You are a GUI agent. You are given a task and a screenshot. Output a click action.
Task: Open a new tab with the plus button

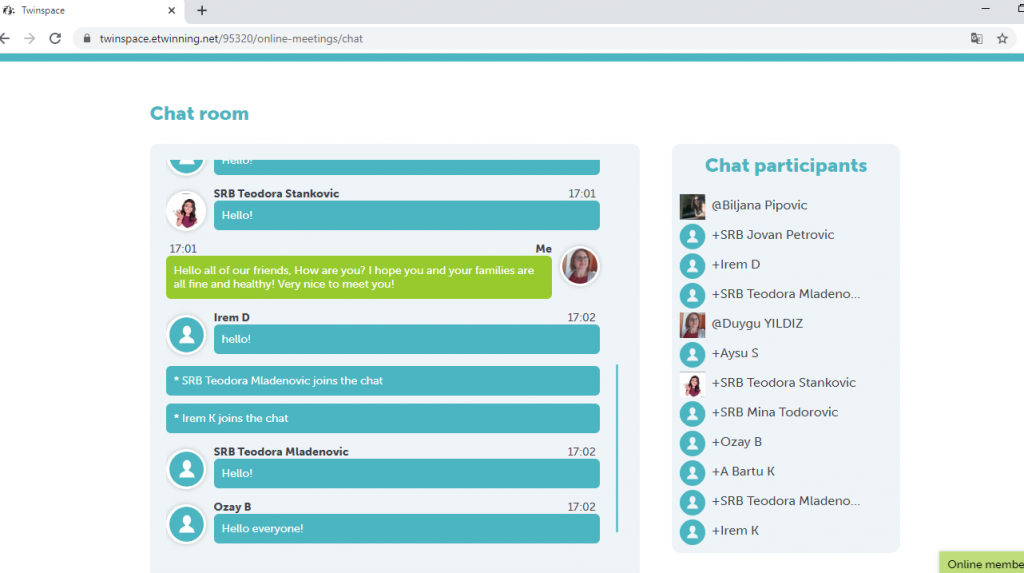click(202, 11)
